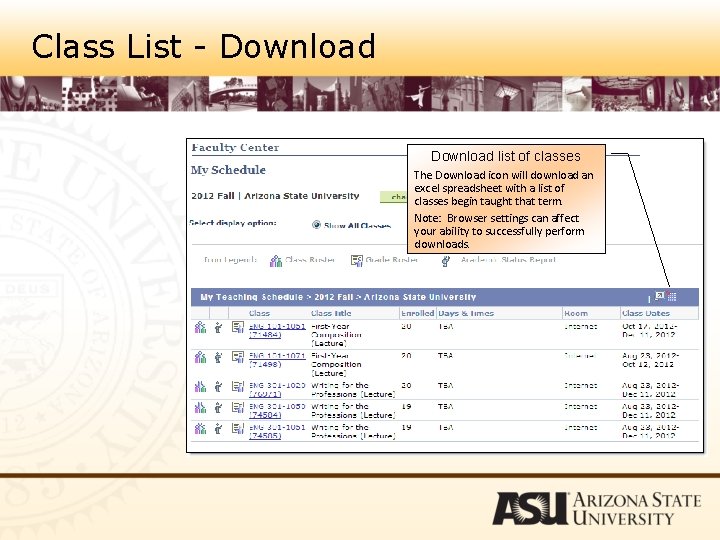This screenshot has width=720, height=540.
Task: Open Class Roster for ENG 301-1020
Action: 200,387
